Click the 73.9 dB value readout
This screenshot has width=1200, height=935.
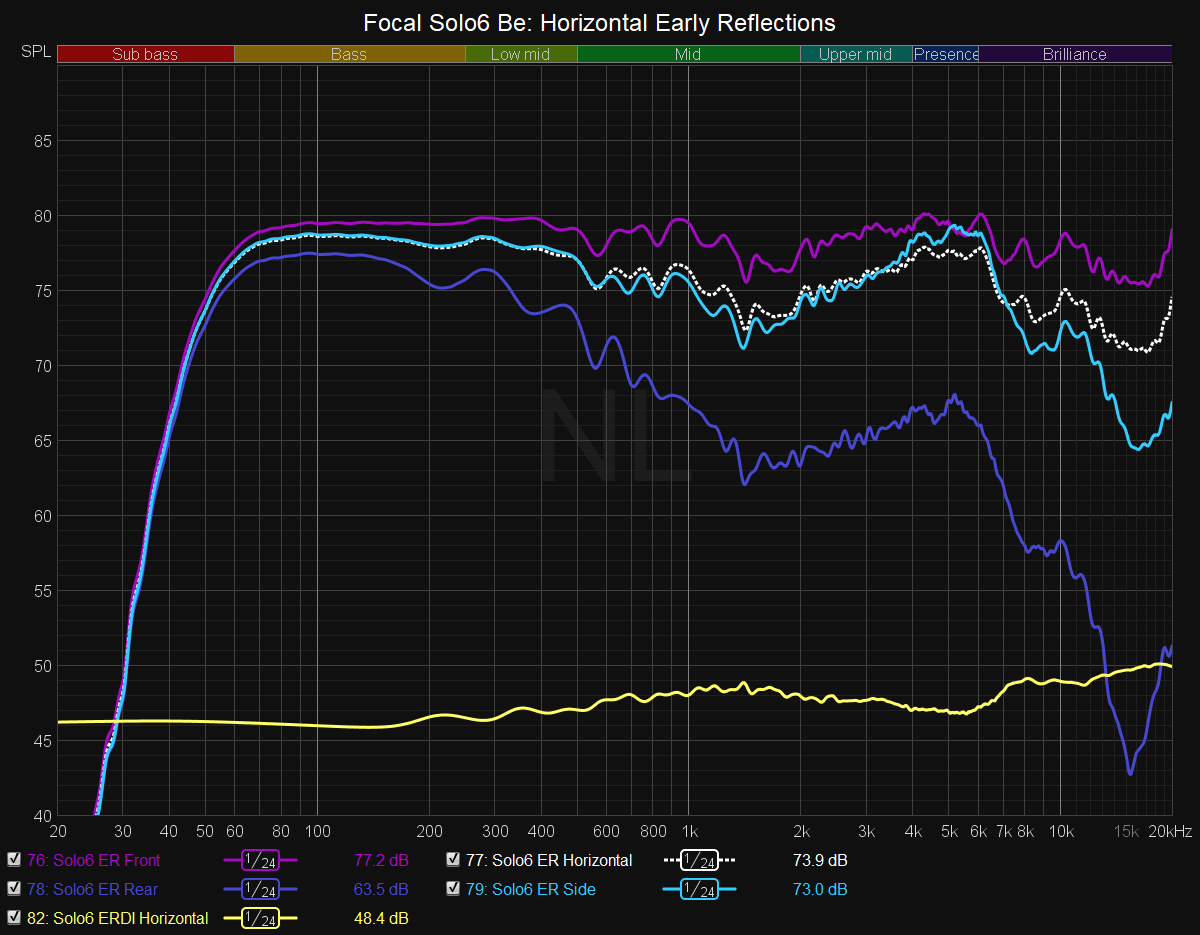(820, 860)
